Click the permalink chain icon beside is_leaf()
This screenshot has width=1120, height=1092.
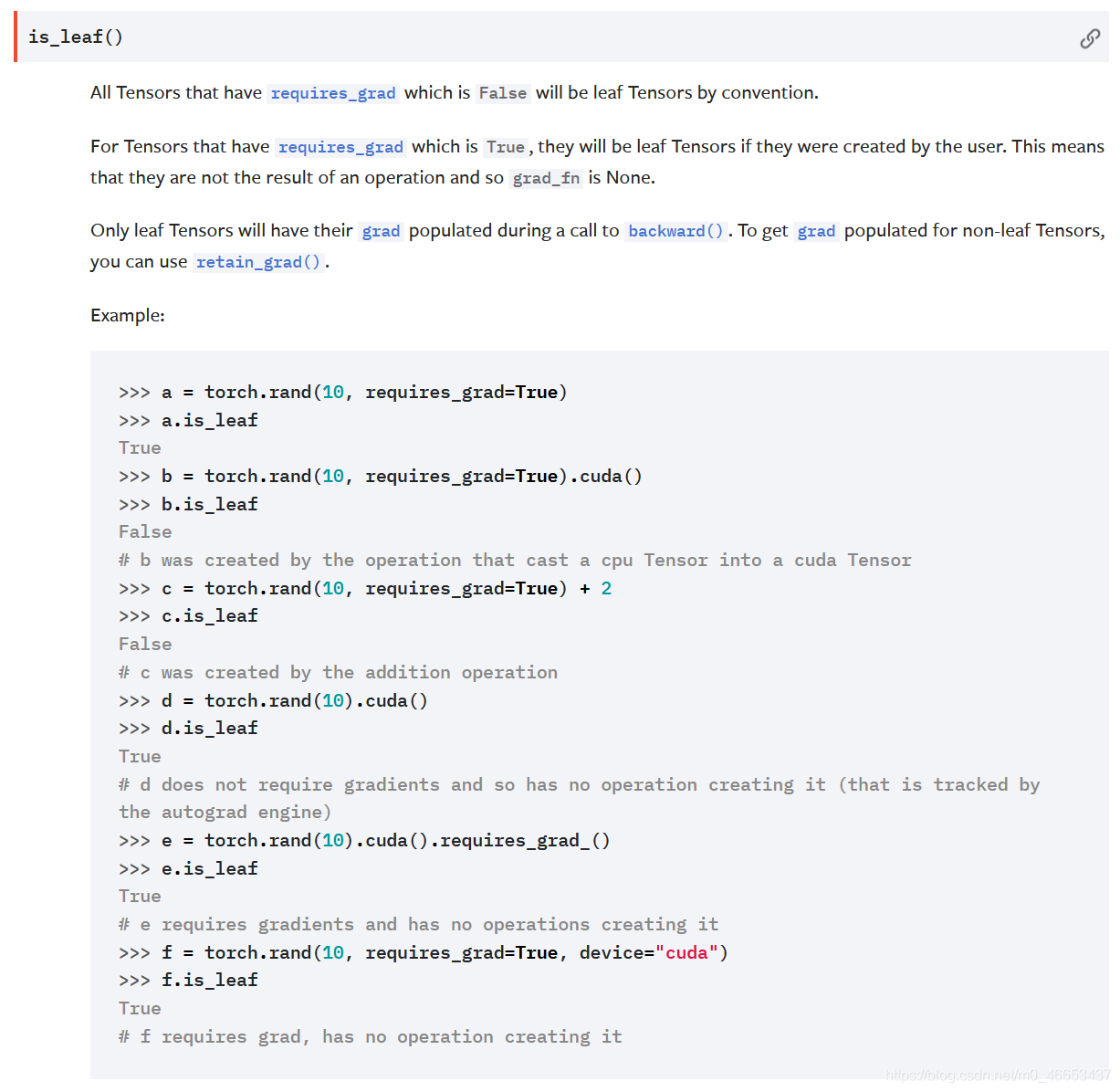point(1089,38)
